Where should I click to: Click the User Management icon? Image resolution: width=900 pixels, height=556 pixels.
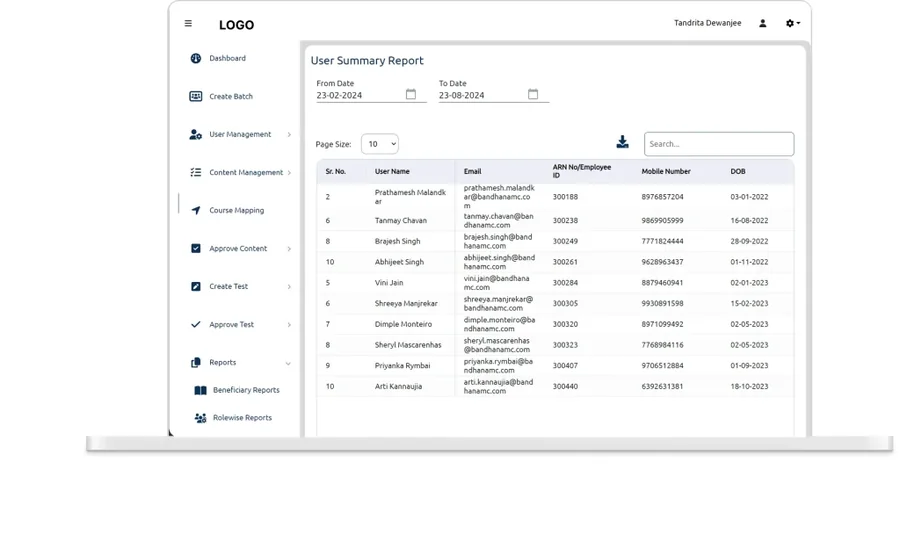point(196,135)
